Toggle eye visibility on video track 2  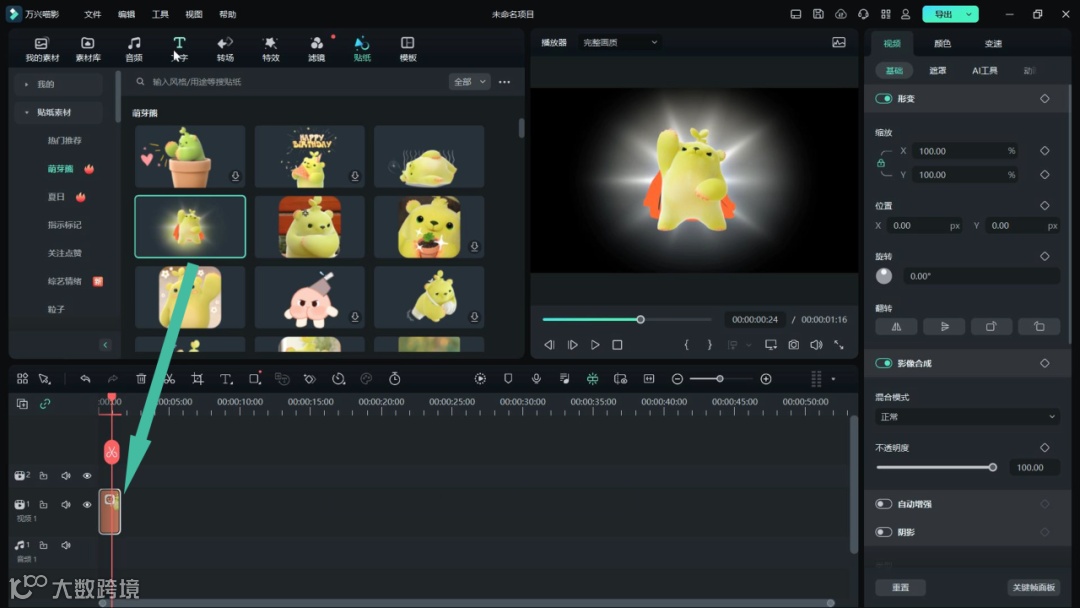(x=87, y=476)
